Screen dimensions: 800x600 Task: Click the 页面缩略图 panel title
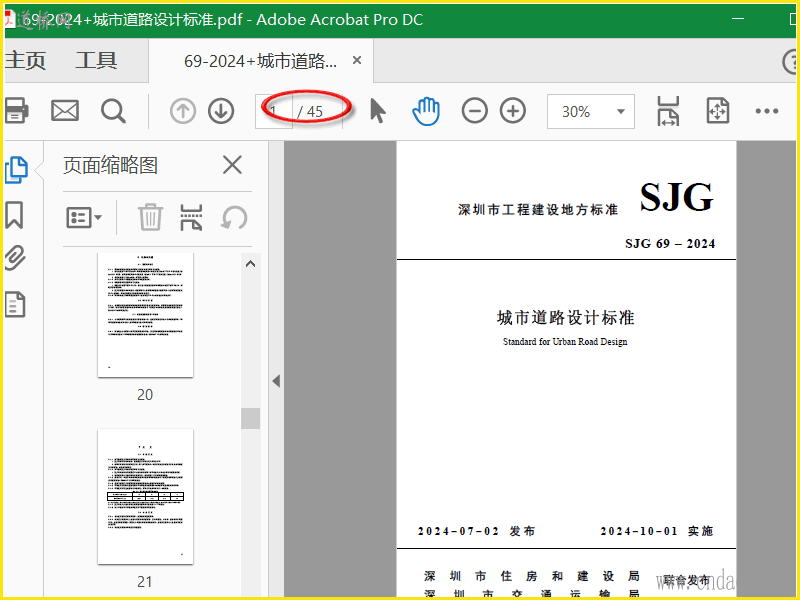pos(110,165)
